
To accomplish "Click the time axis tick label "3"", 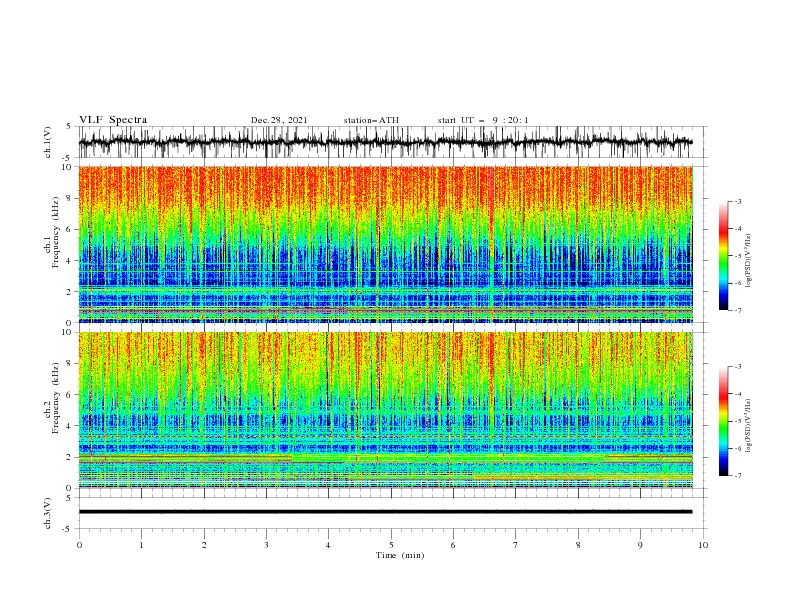I will click(266, 545).
